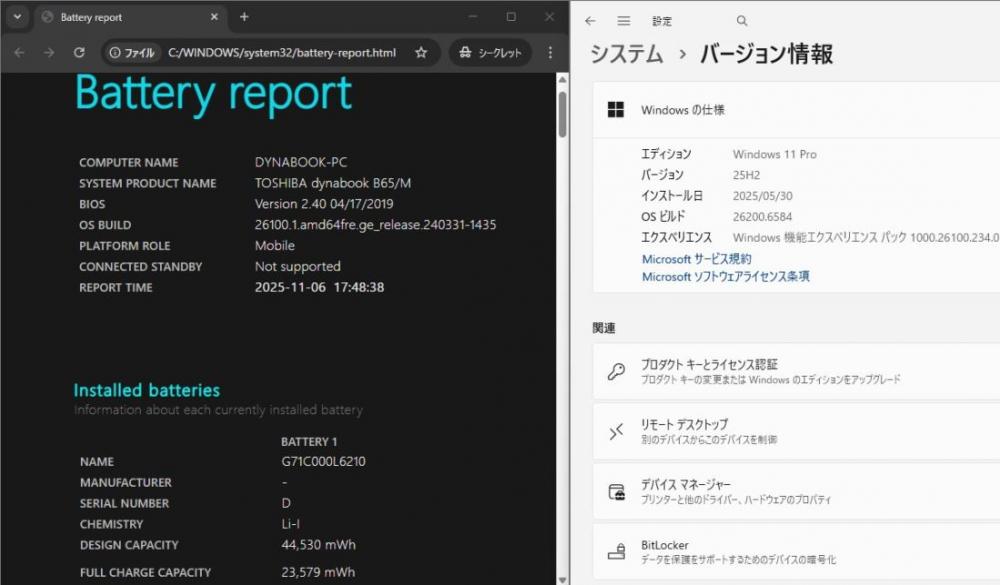This screenshot has height=585, width=1000.
Task: Open the tab search dropdown chevron
Action: click(x=17, y=17)
